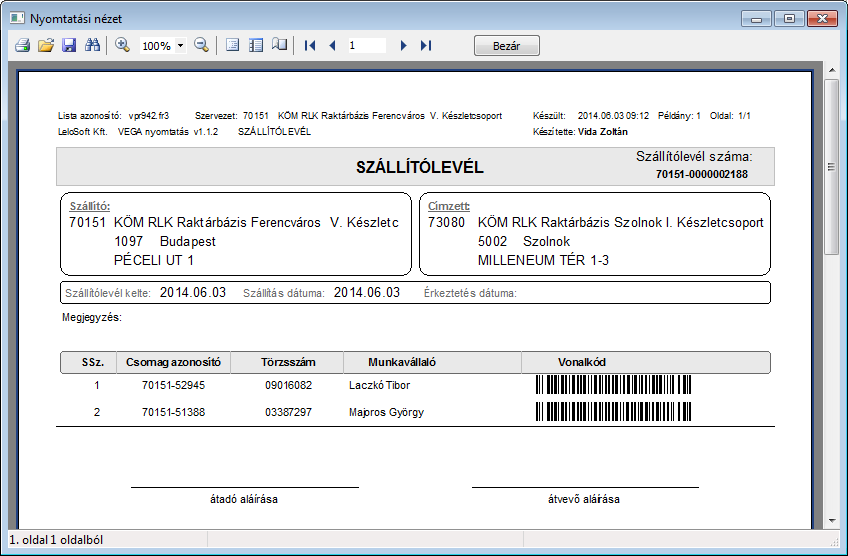Viewport: 848px width, 556px height.
Task: Jump to the last page
Action: point(426,46)
